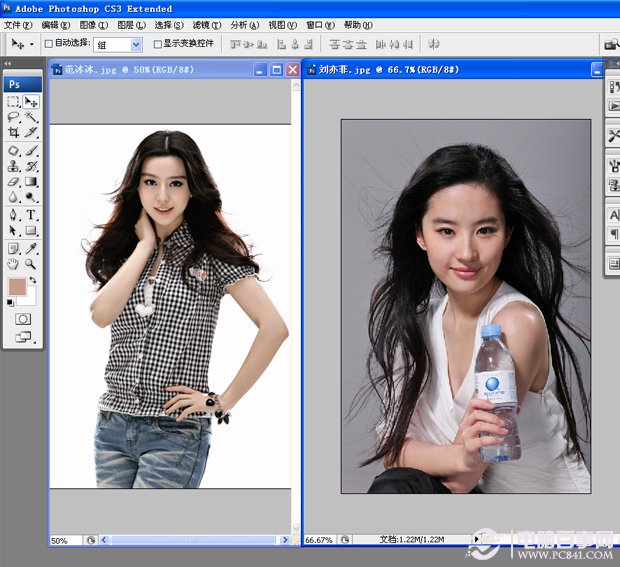Expand document status info arrow
This screenshot has height=567, width=620.
click(476, 539)
